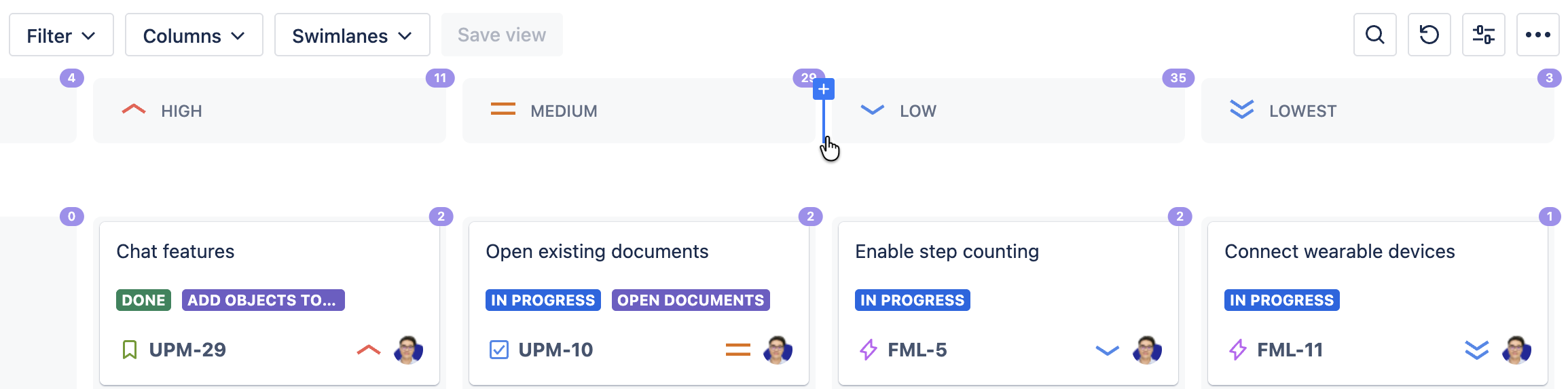Click the blue plus add-column button
This screenshot has height=389, width=1568.
(x=824, y=89)
